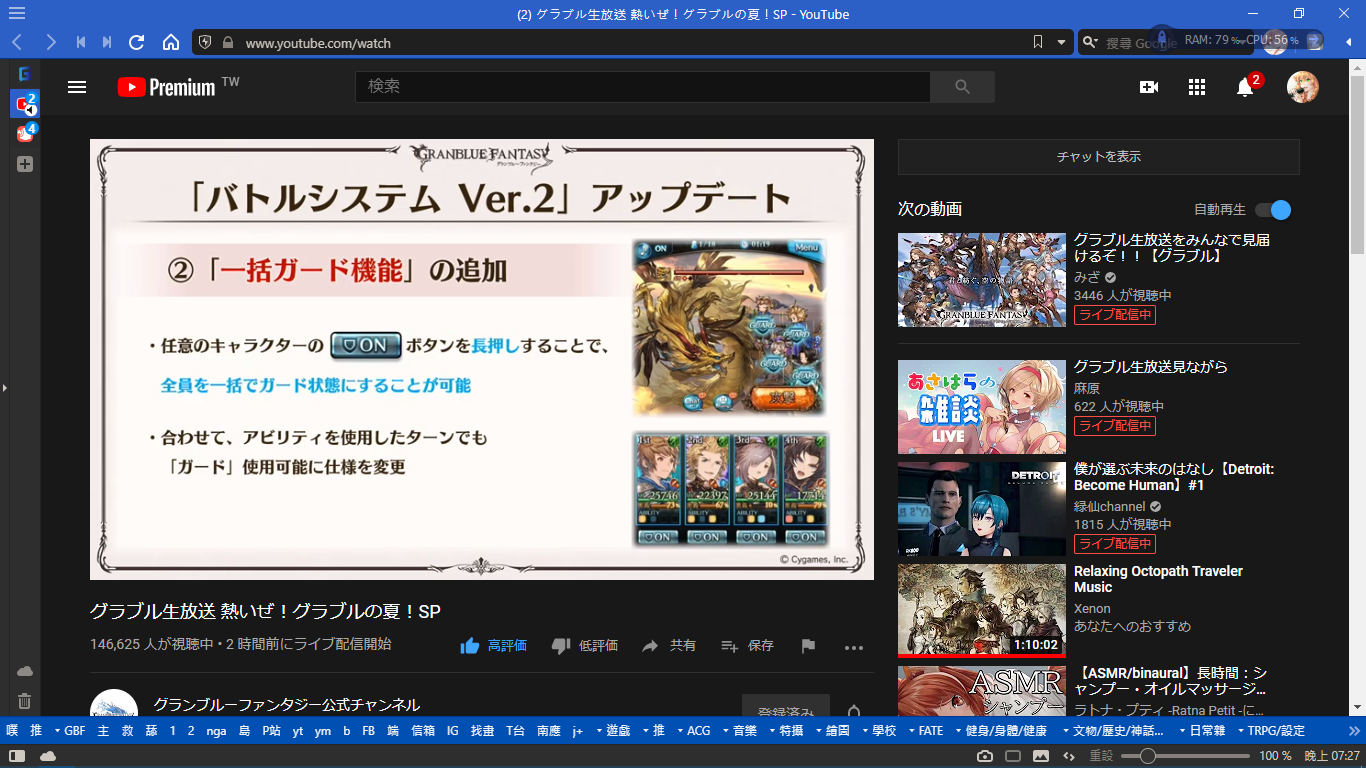Toggle panel with status bar panel icon
Screen dimensions: 1366x768
tap(17, 756)
